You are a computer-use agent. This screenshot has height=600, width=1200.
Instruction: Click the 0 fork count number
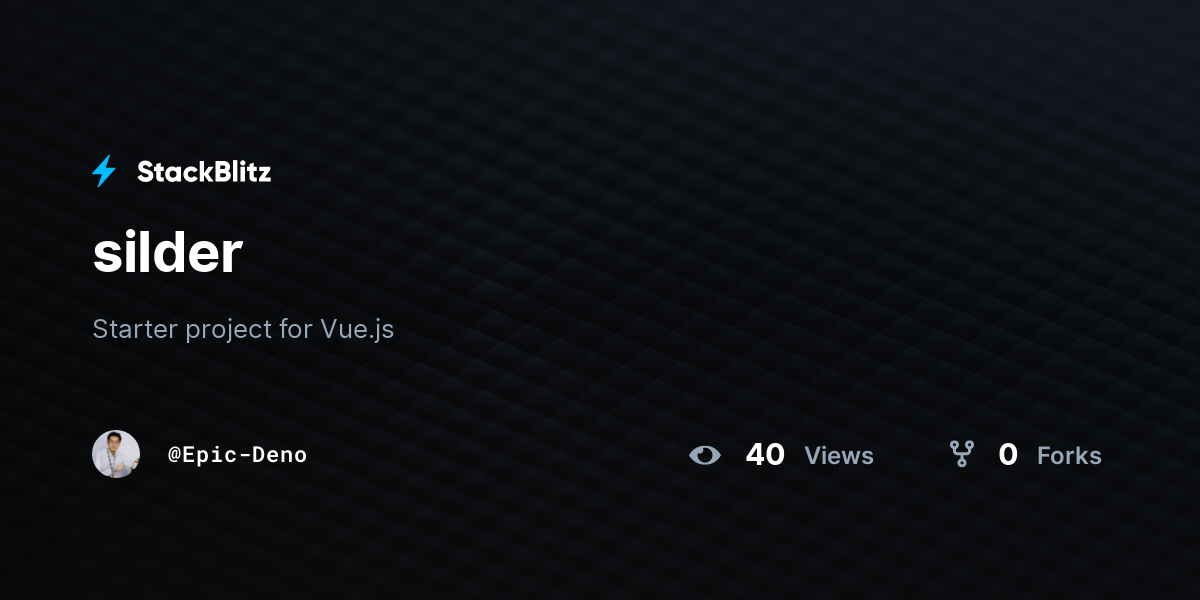click(1008, 455)
